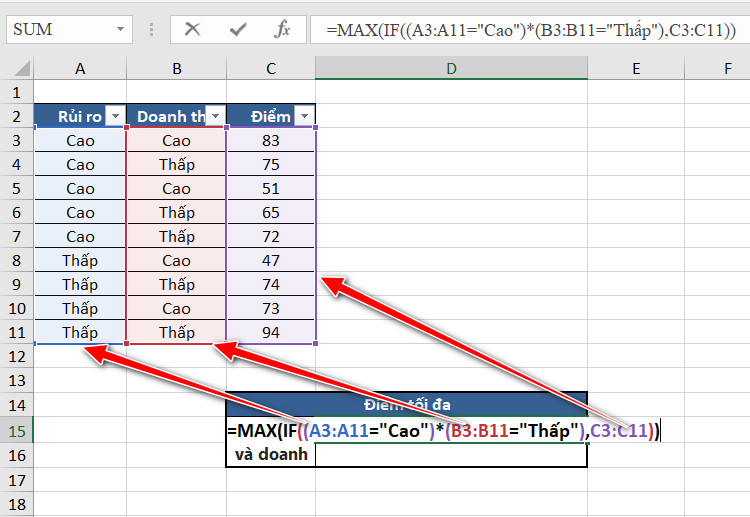Select row 17 header

tap(17, 480)
